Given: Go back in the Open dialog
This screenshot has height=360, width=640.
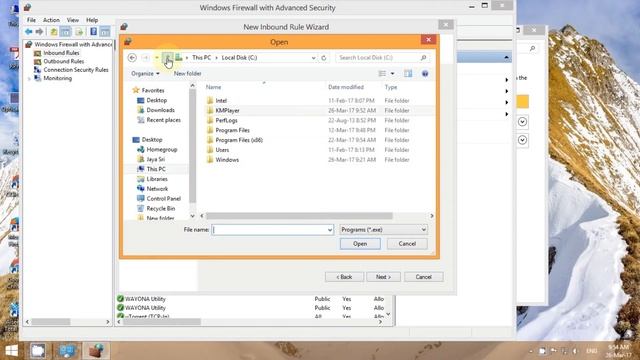Looking at the screenshot, I should (132, 58).
